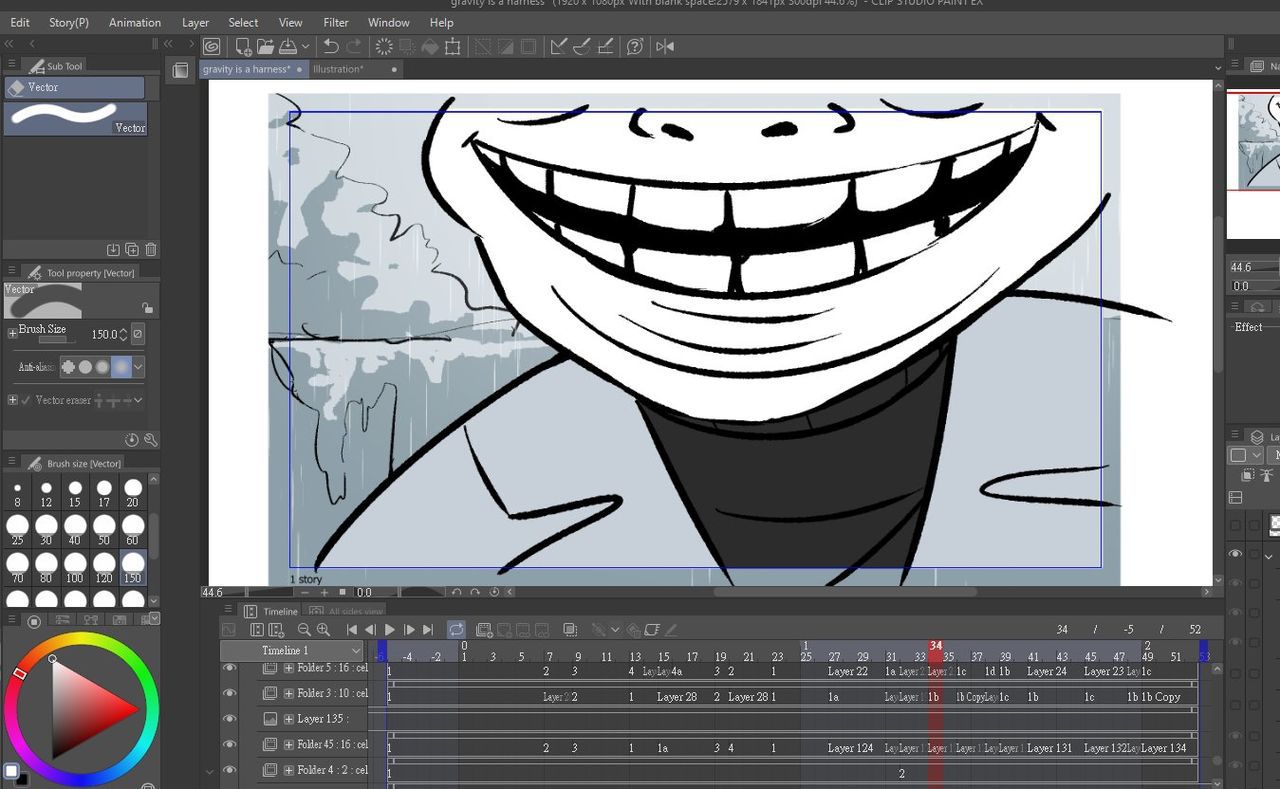Image resolution: width=1280 pixels, height=789 pixels.
Task: Open the Animation menu
Action: (x=135, y=22)
